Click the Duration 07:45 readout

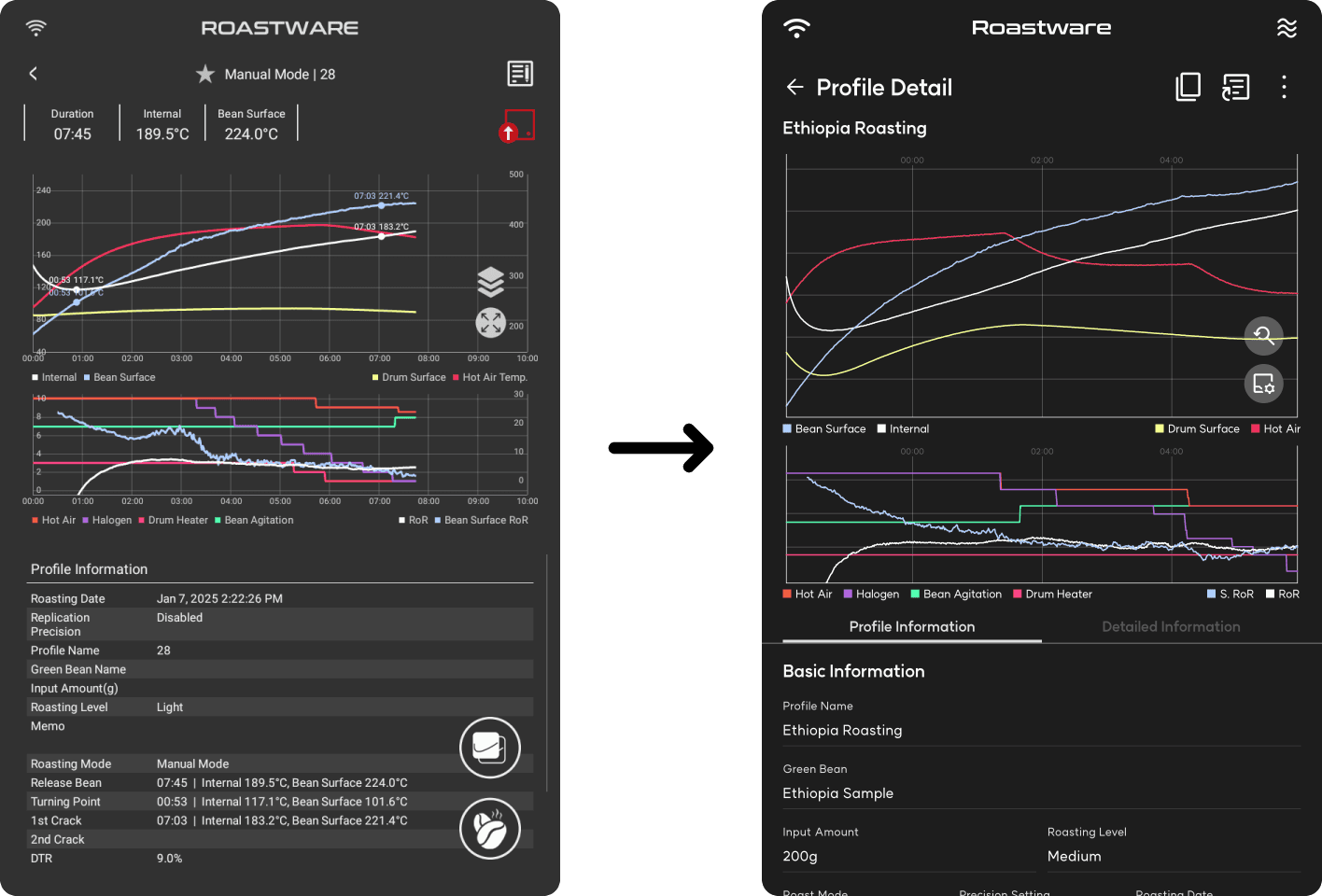72,124
